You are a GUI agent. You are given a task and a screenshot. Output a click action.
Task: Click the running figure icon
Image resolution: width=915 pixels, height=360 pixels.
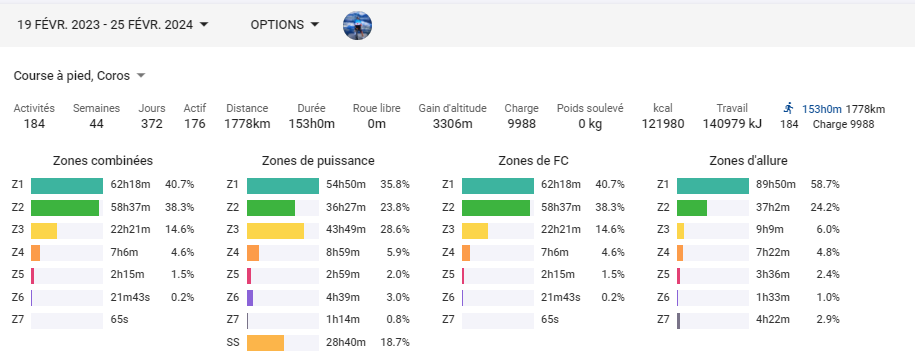coord(789,108)
